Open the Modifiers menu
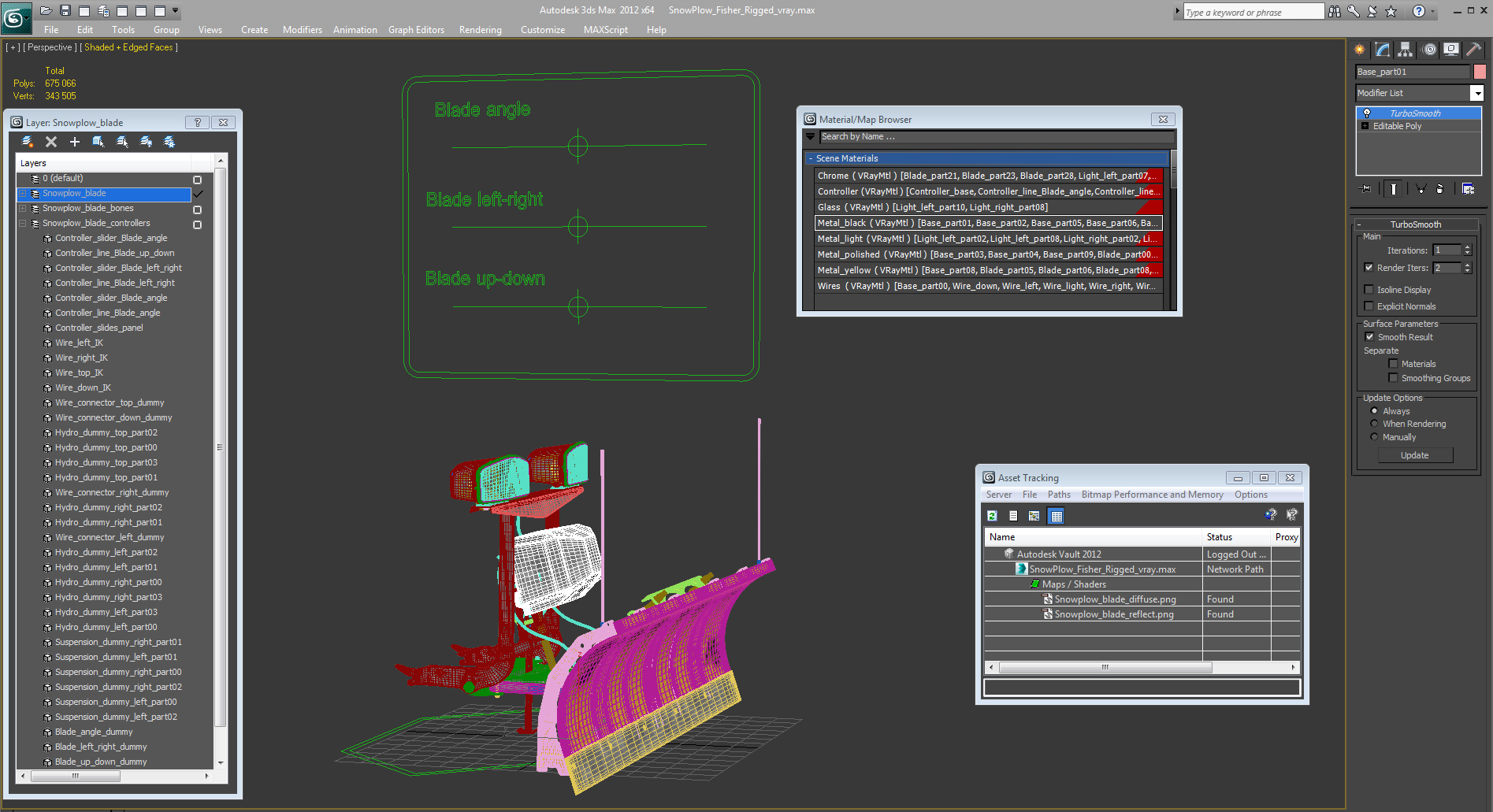The image size is (1493, 812). 303,30
